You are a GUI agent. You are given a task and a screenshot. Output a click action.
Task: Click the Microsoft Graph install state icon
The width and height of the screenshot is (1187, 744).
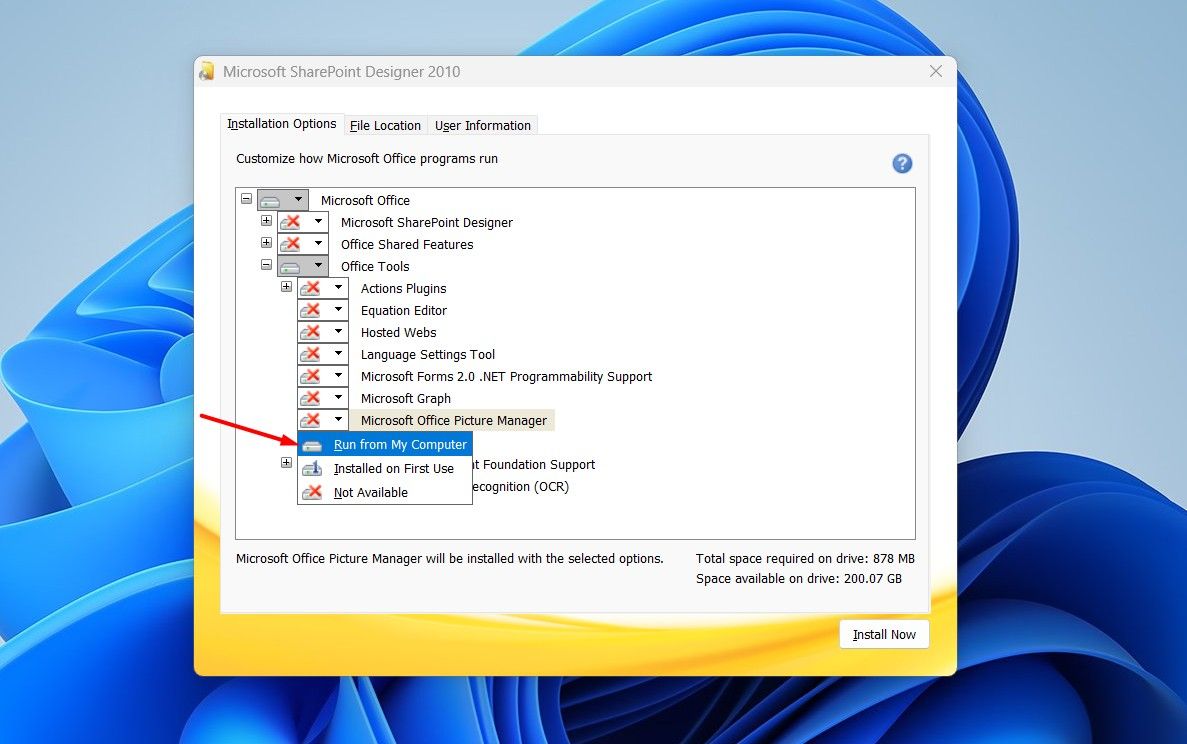[311, 398]
